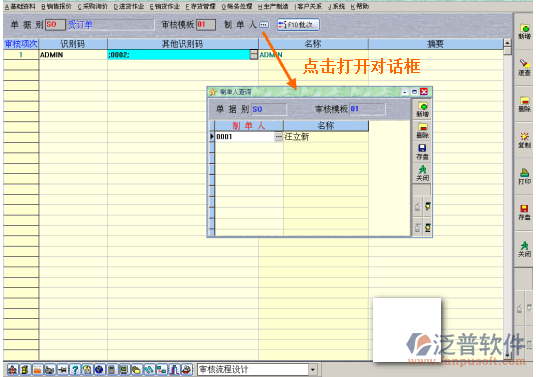Click the 打印 print icon in the right sidebar
This screenshot has height=377, width=536.
tap(524, 176)
